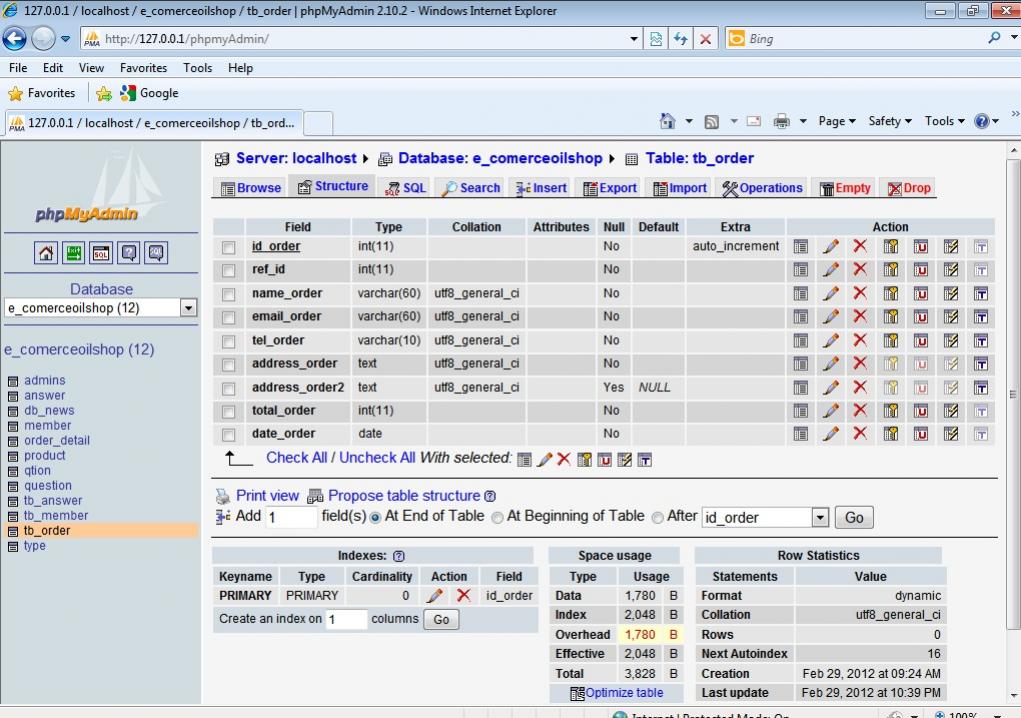Select the At Beginning of Table radio button
Image resolution: width=1021 pixels, height=718 pixels.
click(x=497, y=517)
